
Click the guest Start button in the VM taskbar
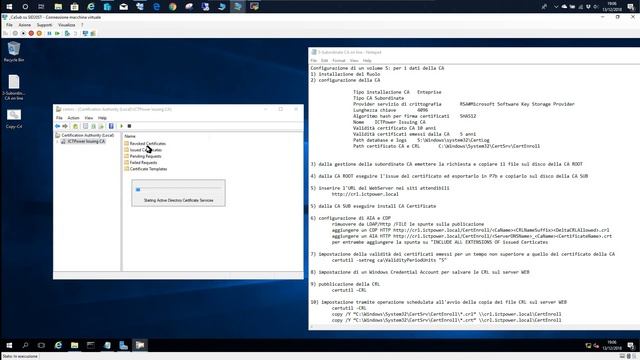click(x=9, y=345)
